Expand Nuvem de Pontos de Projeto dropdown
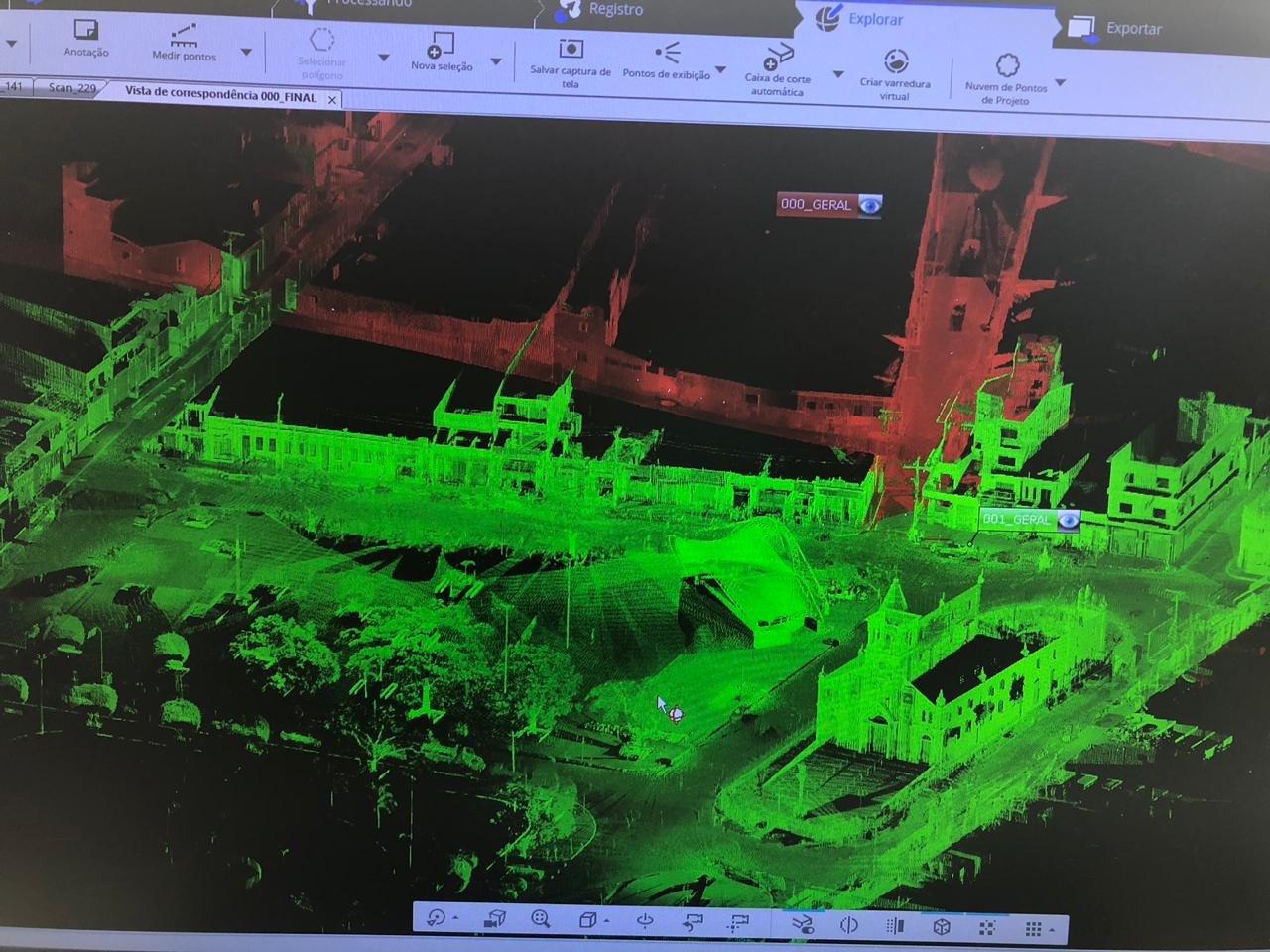This screenshot has width=1270, height=952. click(1061, 83)
